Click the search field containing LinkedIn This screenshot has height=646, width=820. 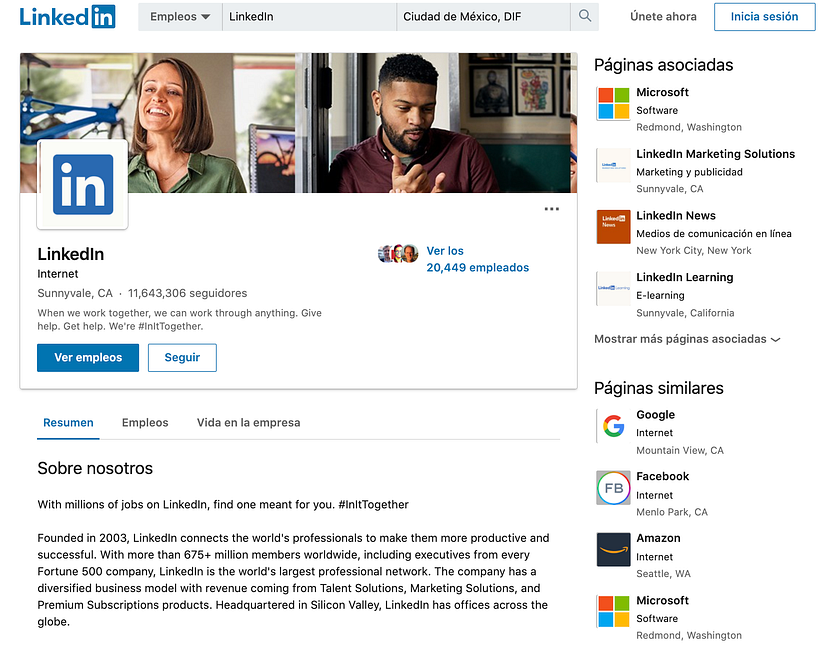[x=309, y=17]
